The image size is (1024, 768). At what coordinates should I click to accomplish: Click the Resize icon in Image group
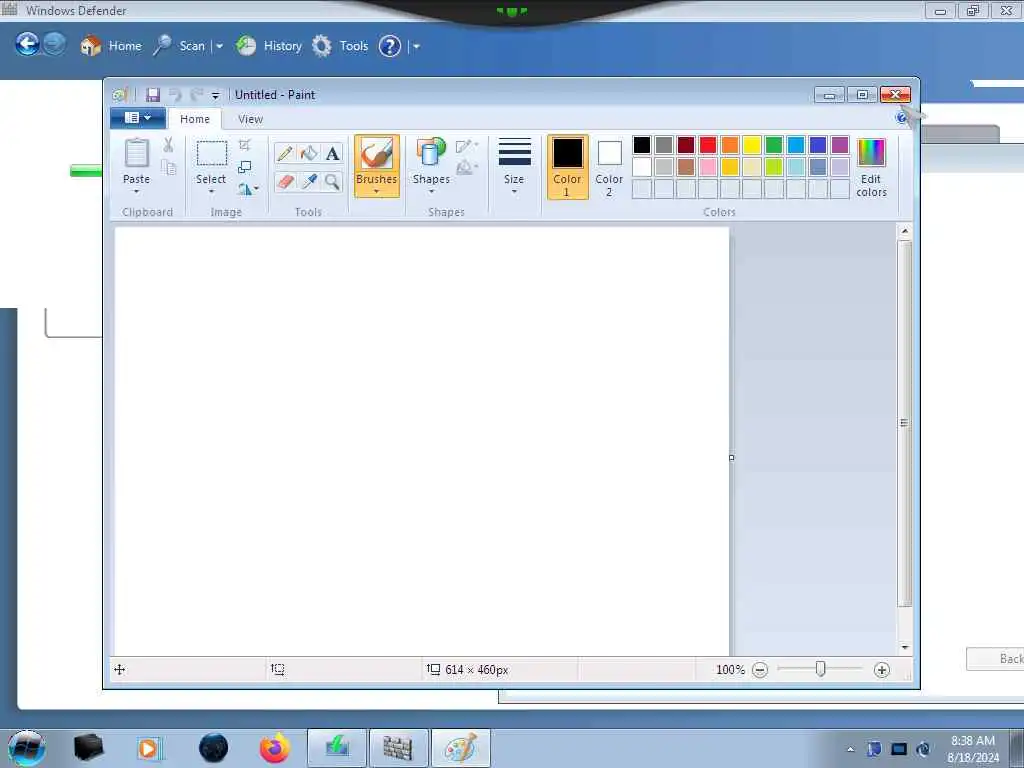(x=245, y=167)
